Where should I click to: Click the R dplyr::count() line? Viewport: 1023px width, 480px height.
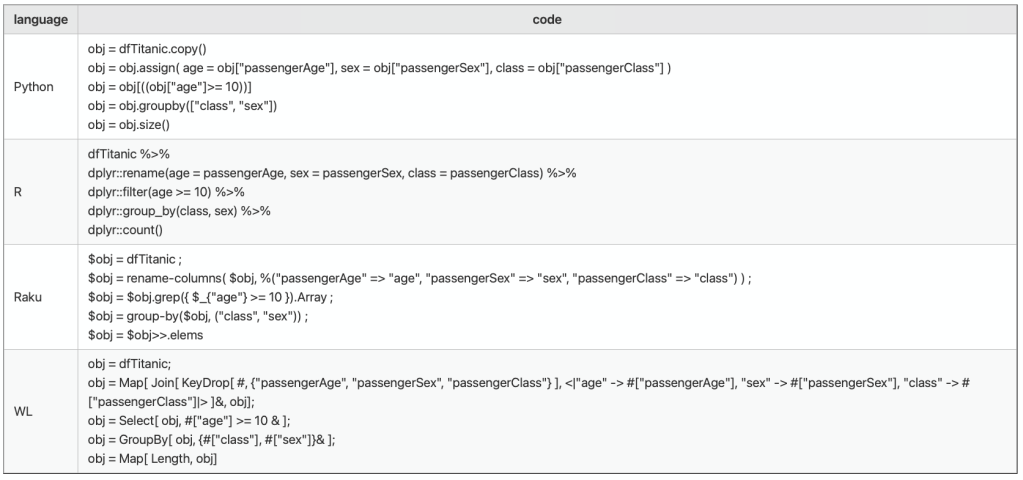point(125,230)
